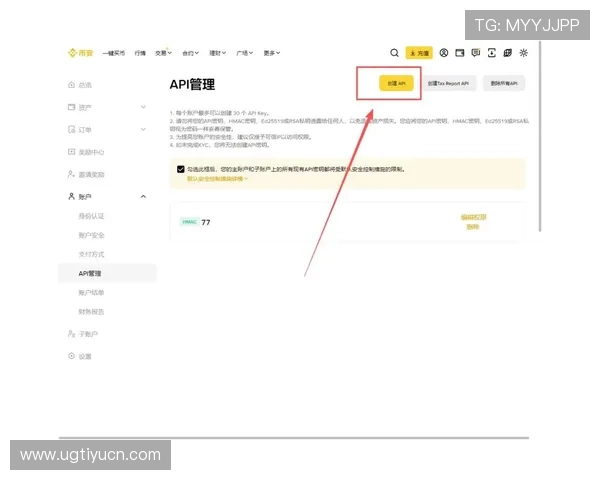600x480 pixels.
Task: Open the 理财 earn dropdown menu
Action: coord(217,53)
